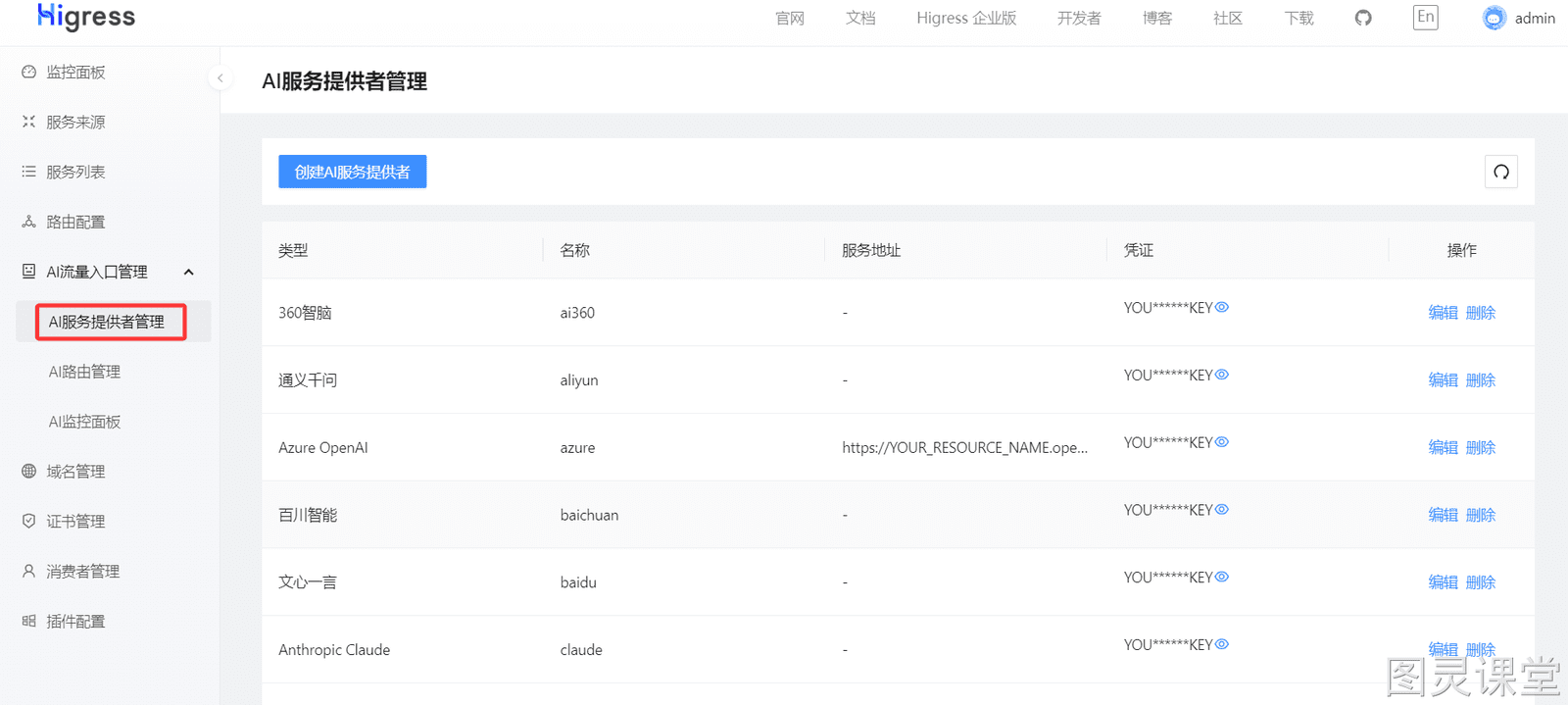This screenshot has height=705, width=1568.
Task: Click the 服务来源 sidebar icon
Action: coord(28,122)
